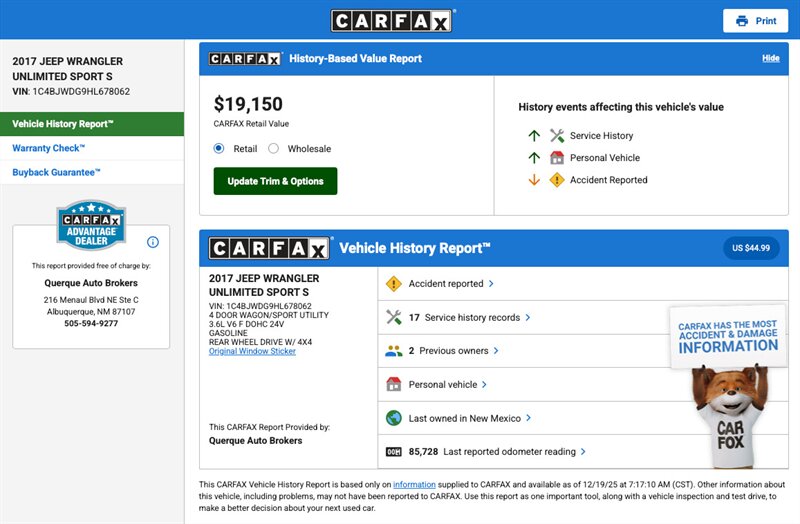Click the info icon beside Advantage Dealer badge
The width and height of the screenshot is (800, 524).
(153, 242)
